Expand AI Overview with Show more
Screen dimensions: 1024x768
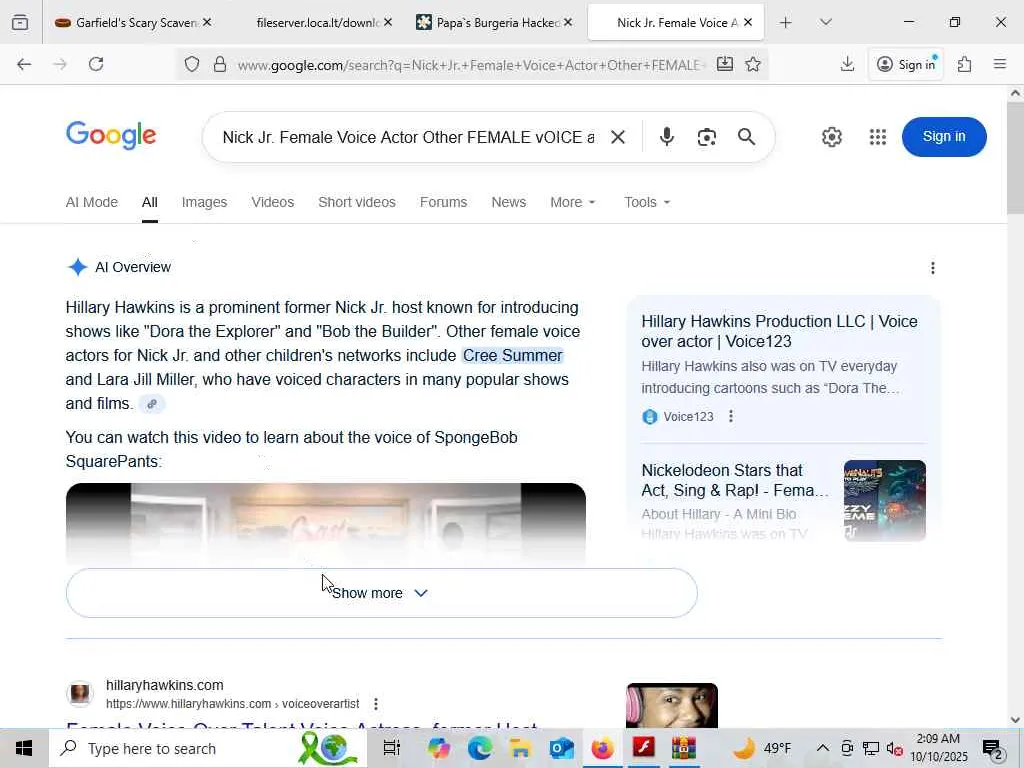[381, 593]
